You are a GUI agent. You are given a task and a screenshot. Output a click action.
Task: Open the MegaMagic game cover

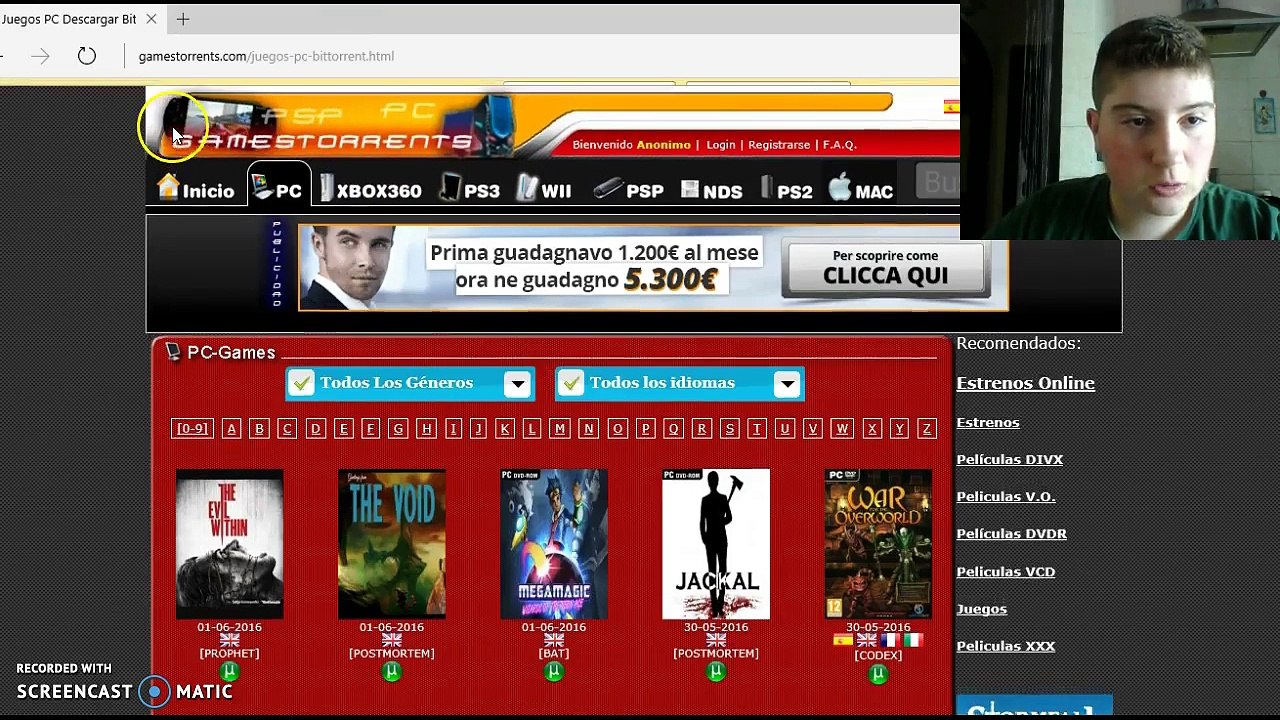(554, 544)
